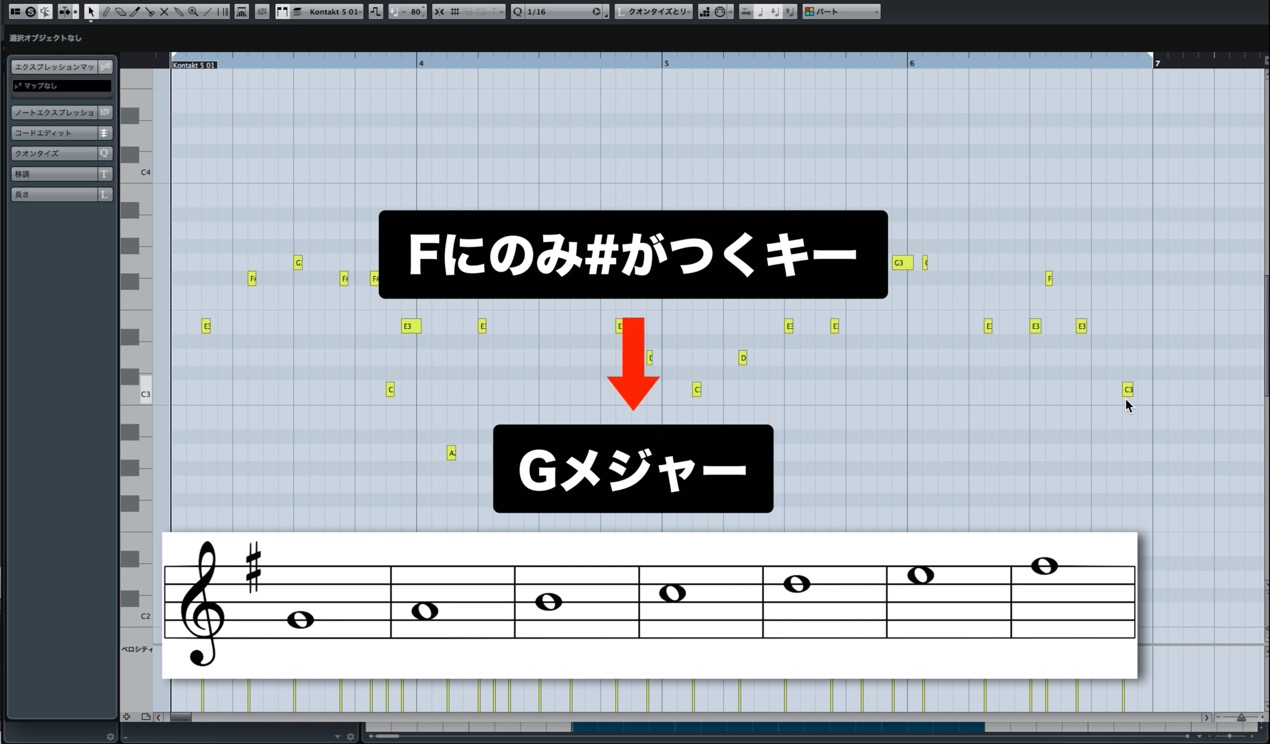The width and height of the screenshot is (1270, 744).
Task: Select the Zoom magnifier tool
Action: (x=192, y=12)
